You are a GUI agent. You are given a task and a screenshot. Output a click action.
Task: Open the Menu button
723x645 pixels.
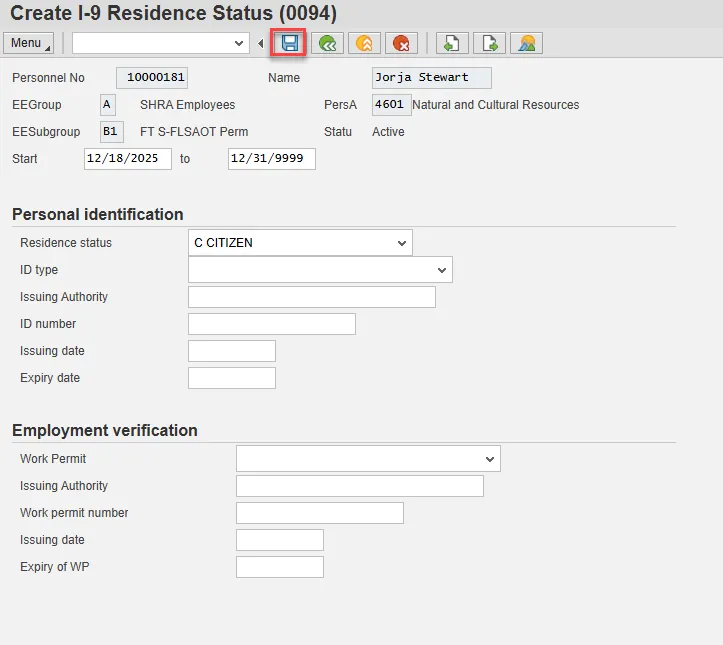(x=28, y=43)
